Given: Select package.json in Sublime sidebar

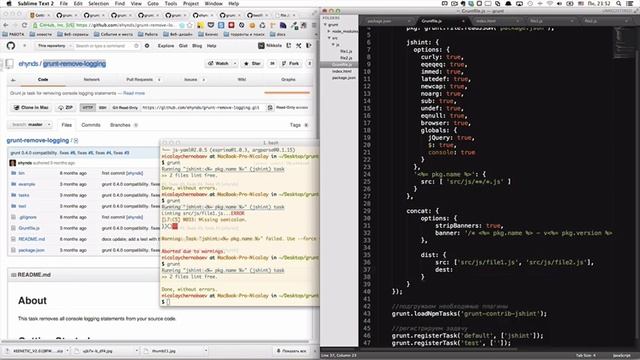Looking at the screenshot, I should pos(344,78).
